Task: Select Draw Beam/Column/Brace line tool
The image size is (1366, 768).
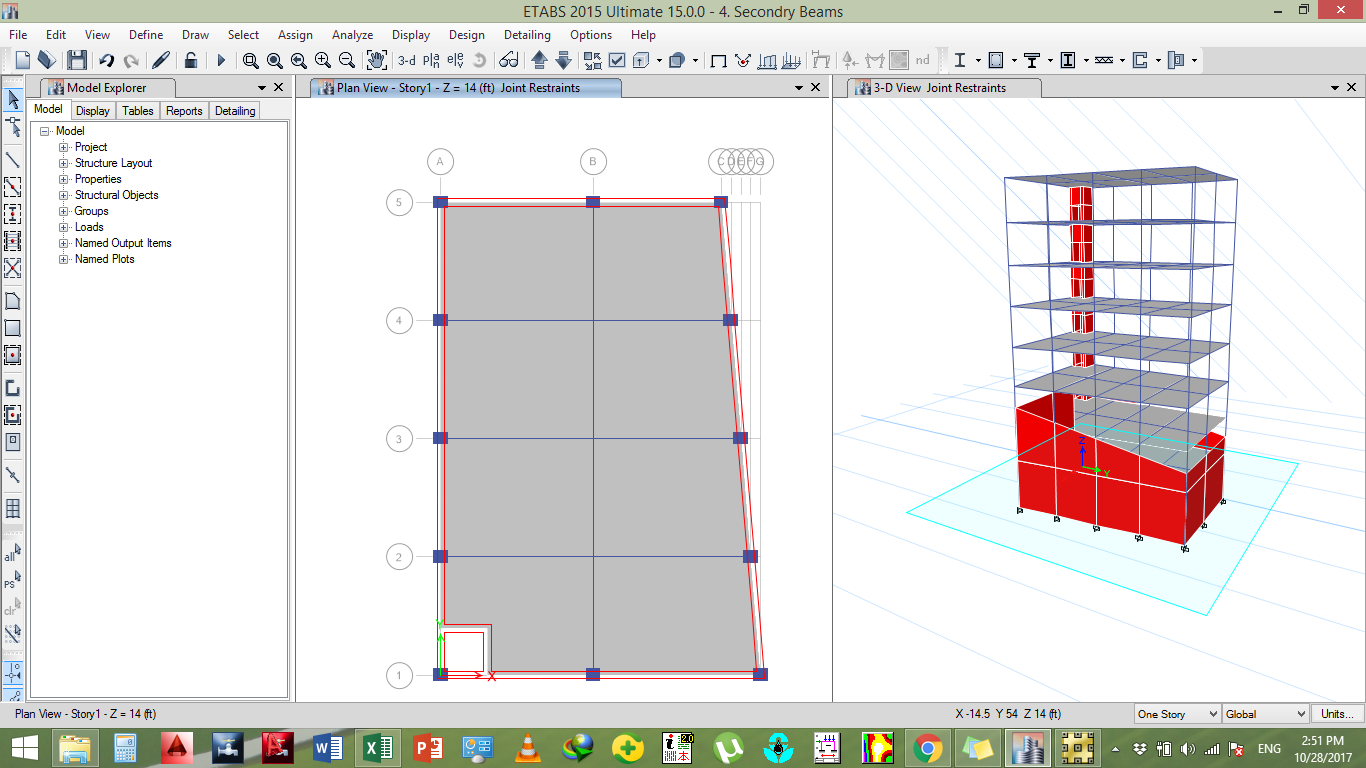Action: tap(14, 159)
